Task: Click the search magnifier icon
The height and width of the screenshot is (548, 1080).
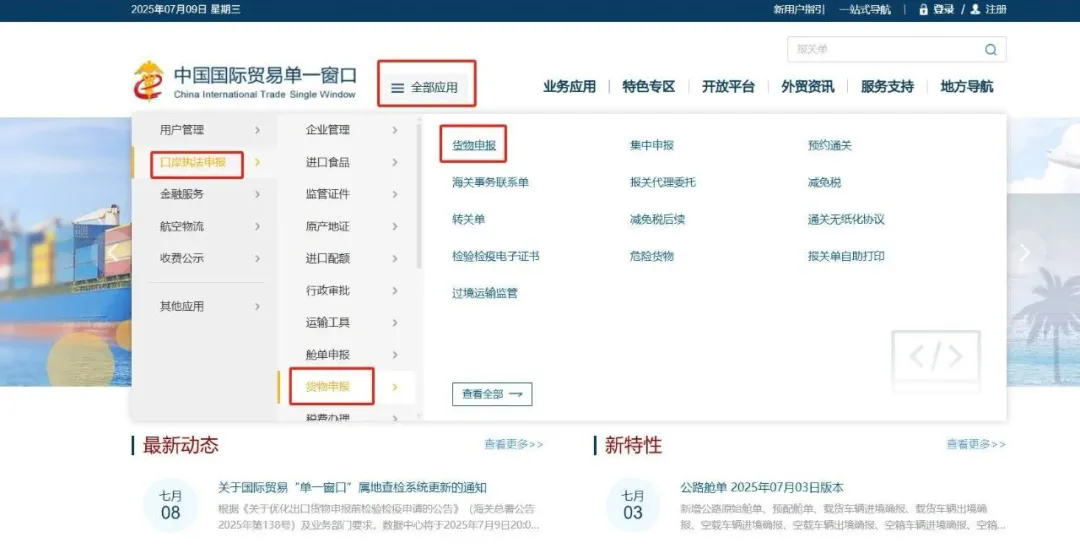Action: [990, 50]
